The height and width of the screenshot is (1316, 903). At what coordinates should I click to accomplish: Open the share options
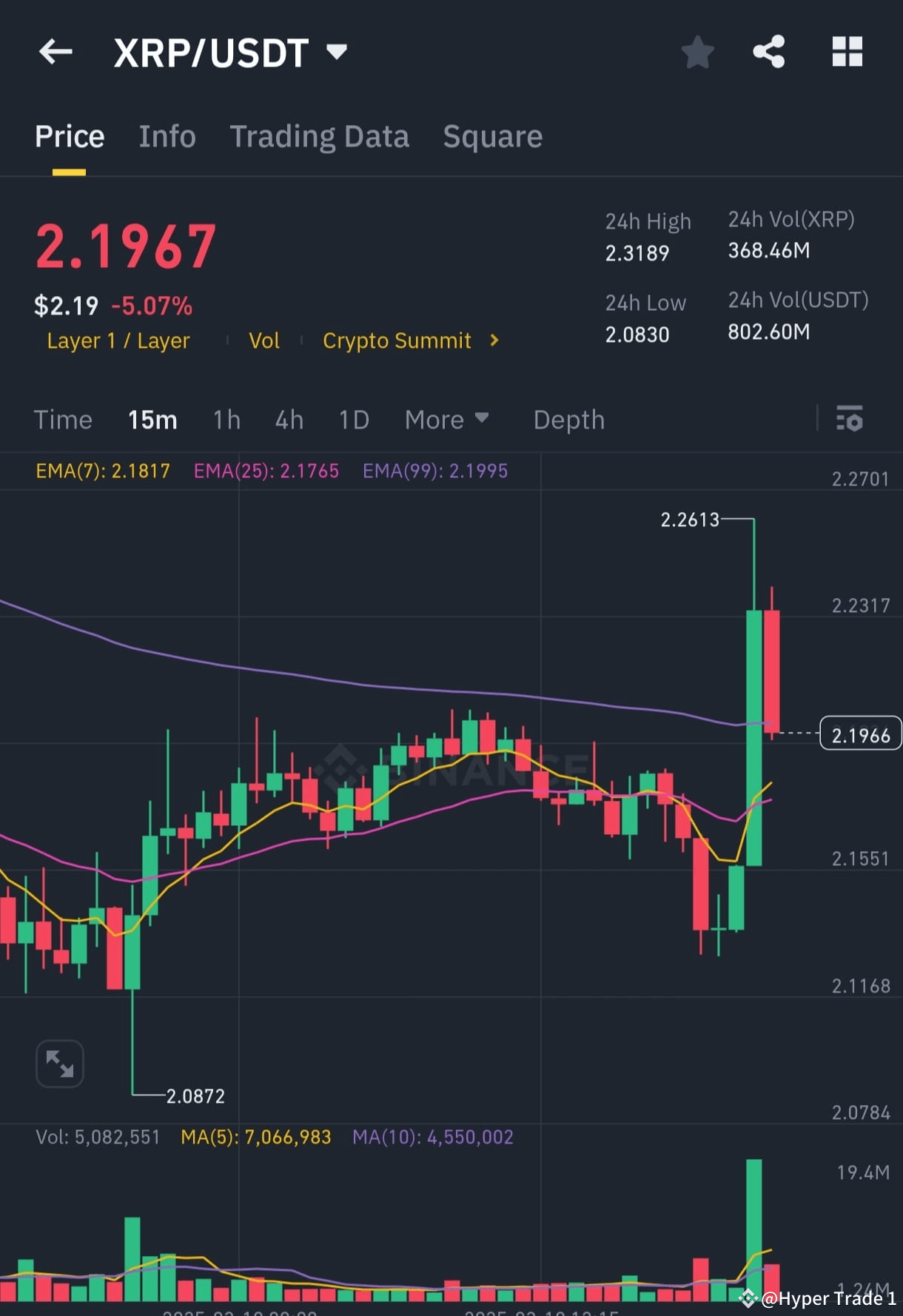click(769, 52)
